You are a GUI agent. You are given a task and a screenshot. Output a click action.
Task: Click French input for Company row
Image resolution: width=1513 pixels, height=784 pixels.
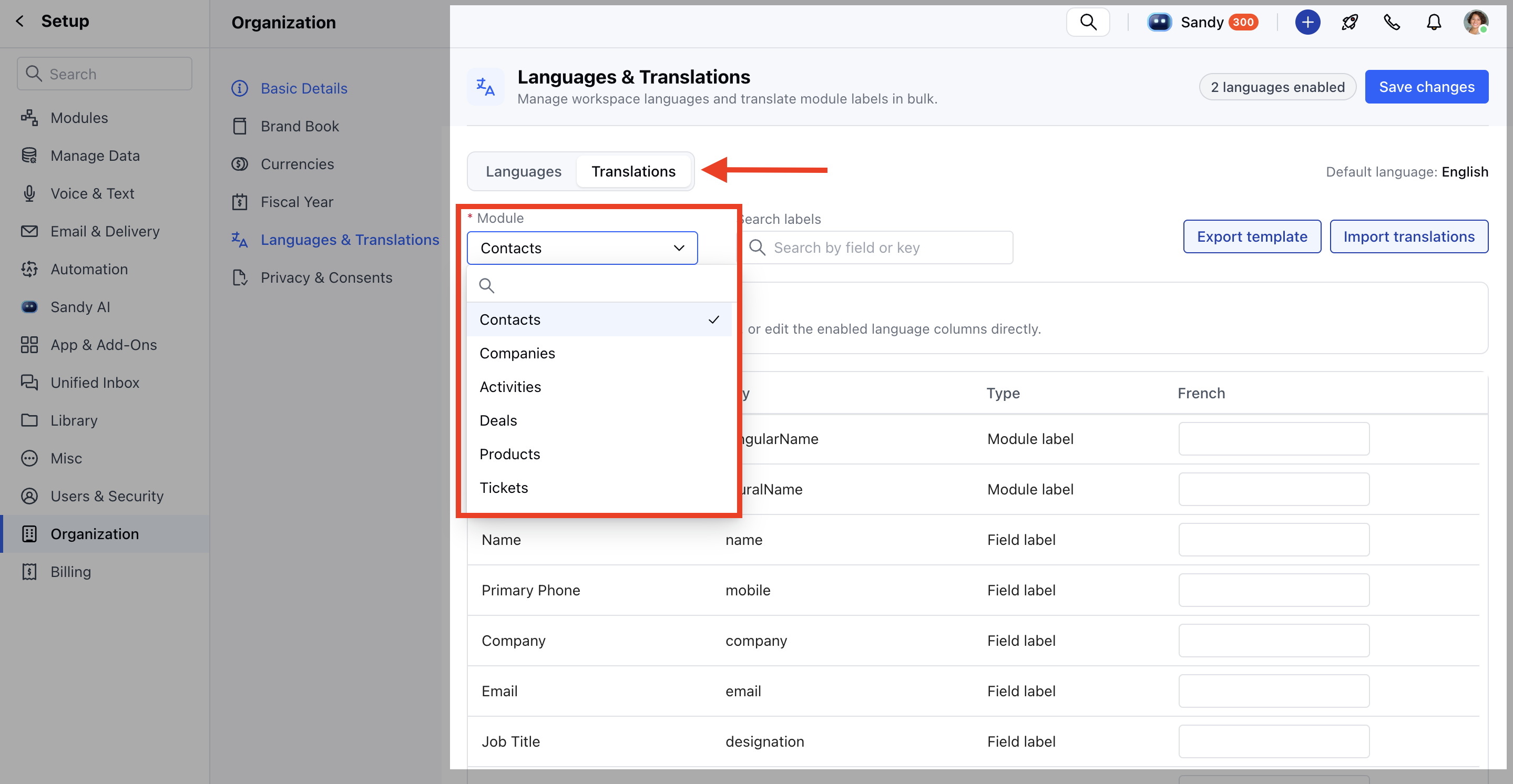(x=1273, y=641)
